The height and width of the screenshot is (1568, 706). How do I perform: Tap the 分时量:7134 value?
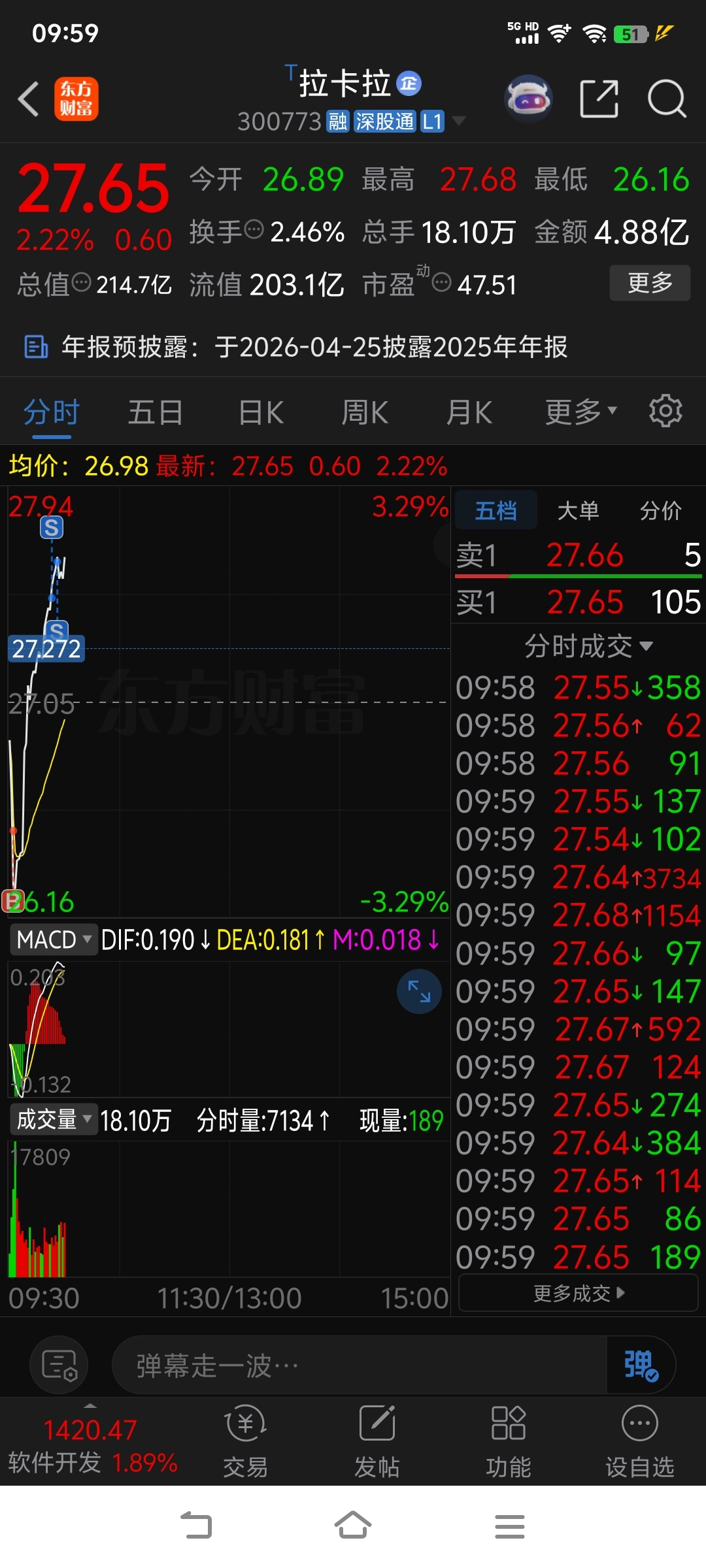point(263,1120)
